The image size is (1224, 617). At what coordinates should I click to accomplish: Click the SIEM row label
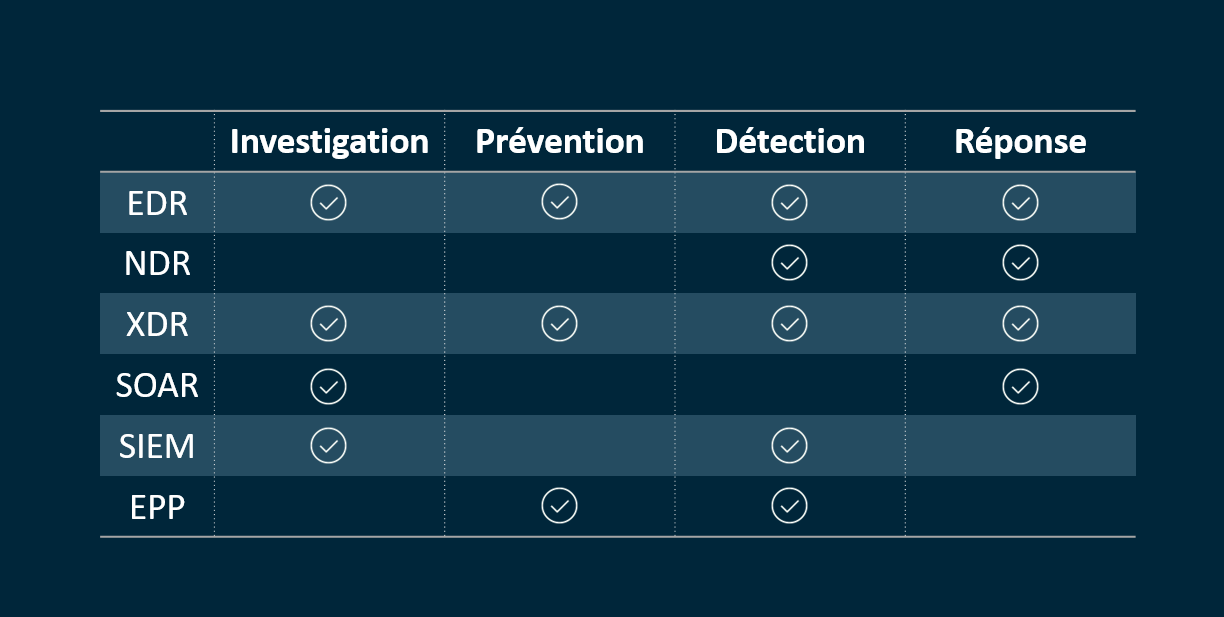(x=157, y=446)
